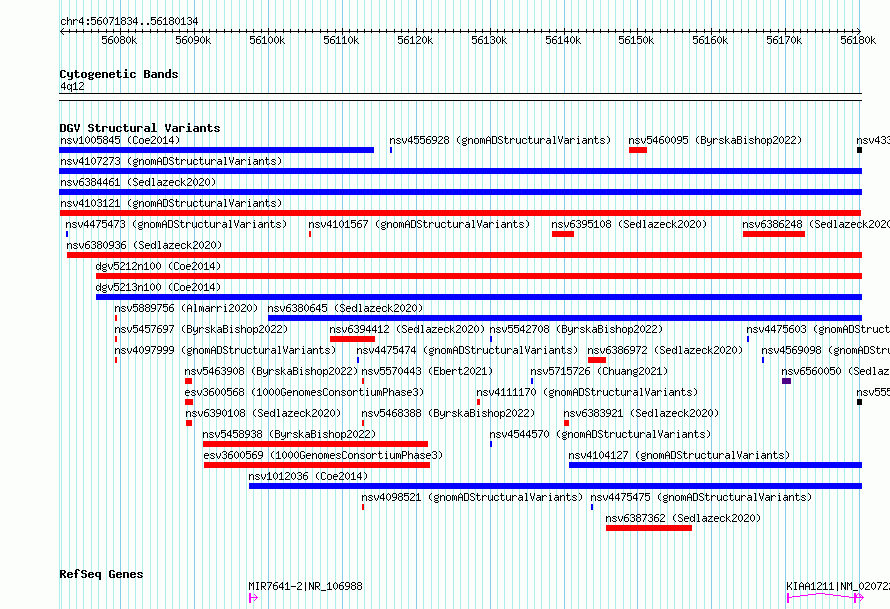Select nsv6380645 (Sedlazeck2020) label
This screenshot has height=609, width=890.
345,308
